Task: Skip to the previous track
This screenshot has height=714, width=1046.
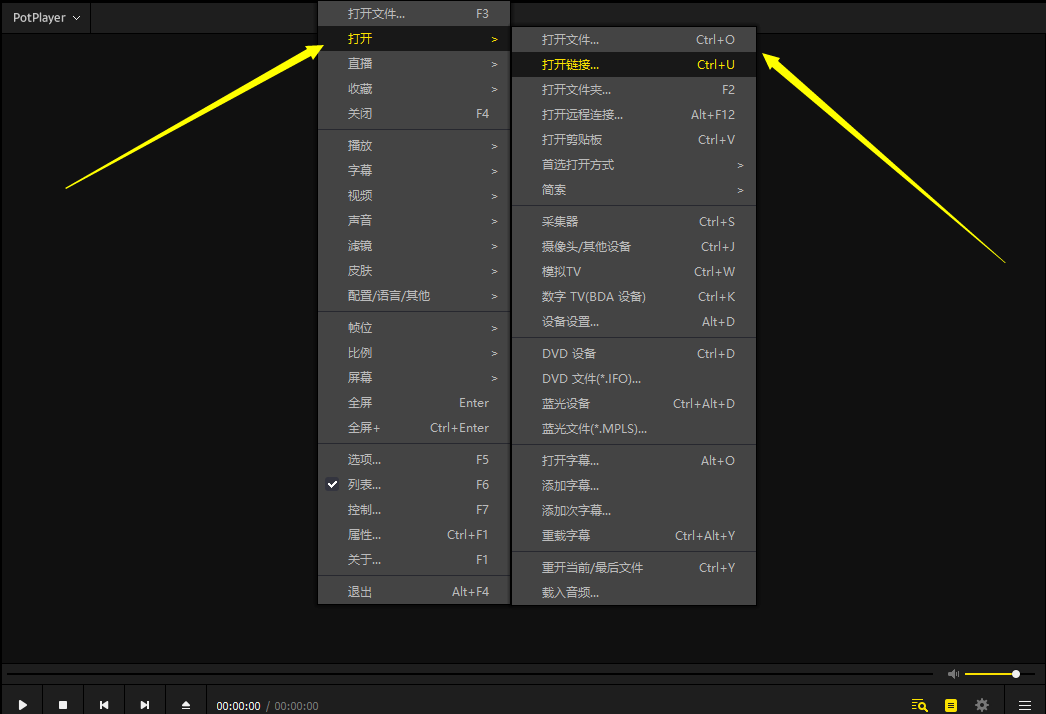Action: [104, 705]
